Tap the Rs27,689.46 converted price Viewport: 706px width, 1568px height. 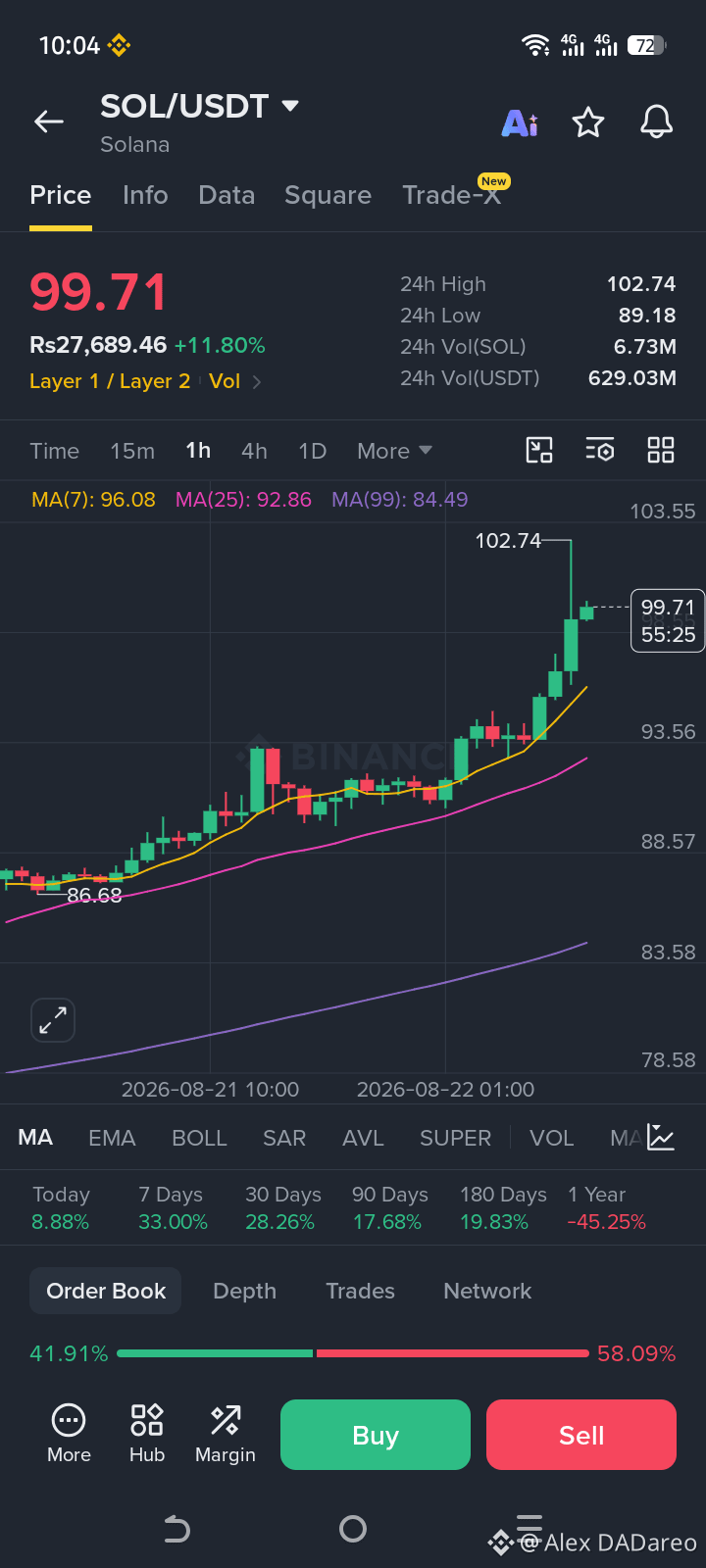point(98,345)
